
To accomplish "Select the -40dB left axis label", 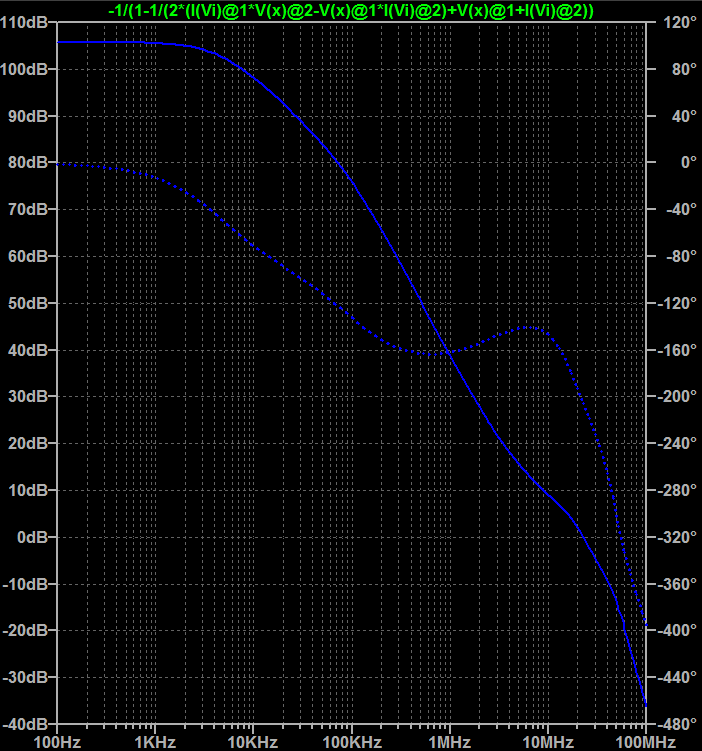I will pyautogui.click(x=25, y=724).
